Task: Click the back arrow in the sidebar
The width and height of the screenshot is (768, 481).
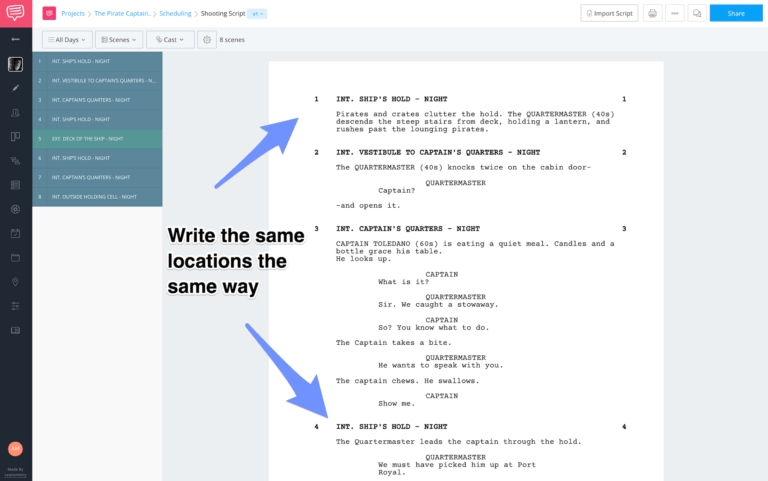Action: coord(15,39)
